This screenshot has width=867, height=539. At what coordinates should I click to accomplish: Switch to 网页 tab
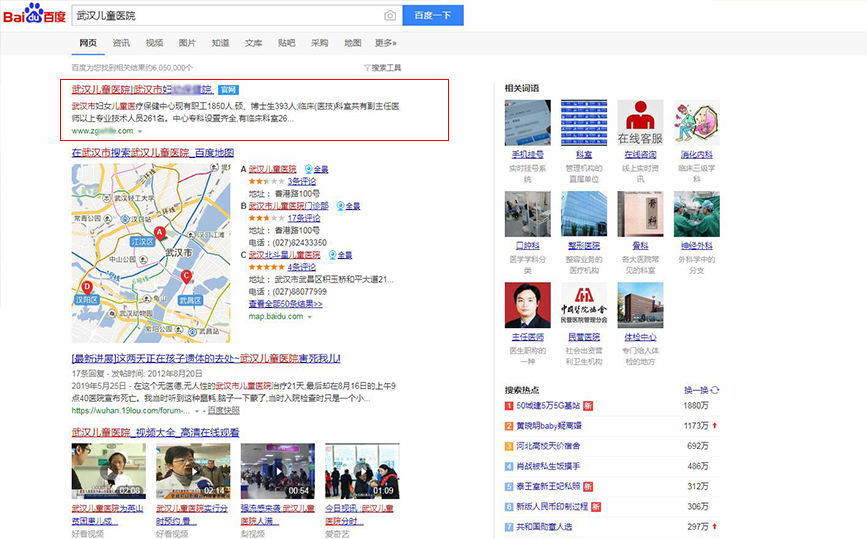[x=88, y=43]
